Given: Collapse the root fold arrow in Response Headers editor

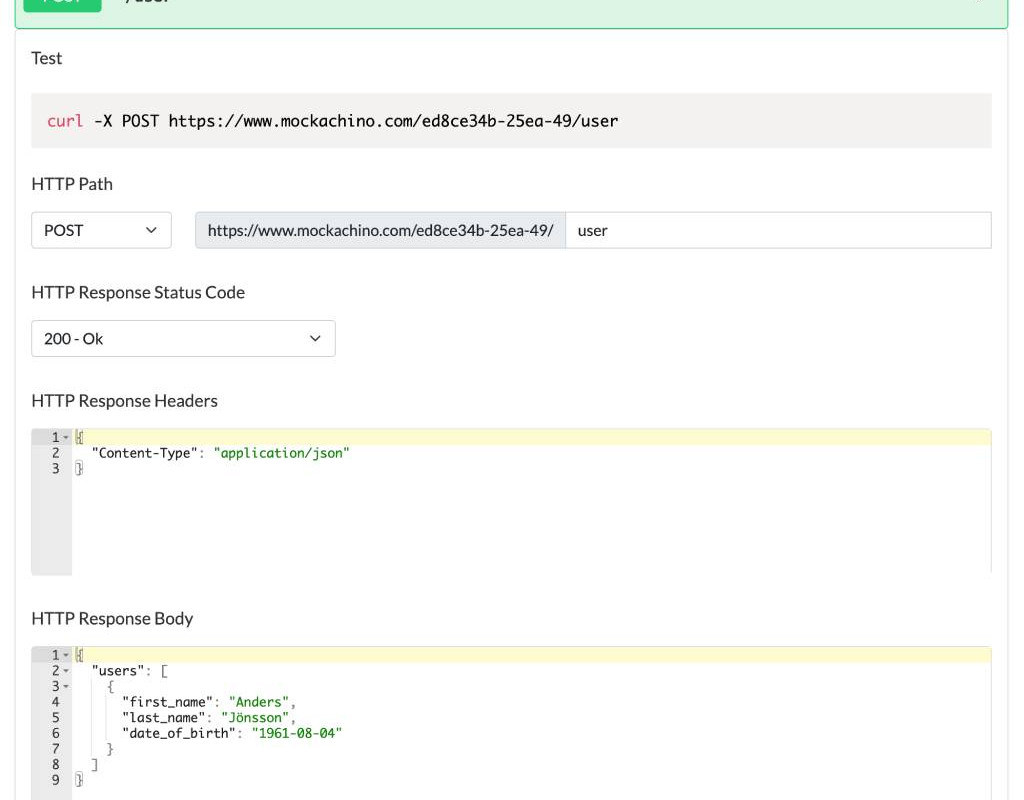Looking at the screenshot, I should click(66, 438).
